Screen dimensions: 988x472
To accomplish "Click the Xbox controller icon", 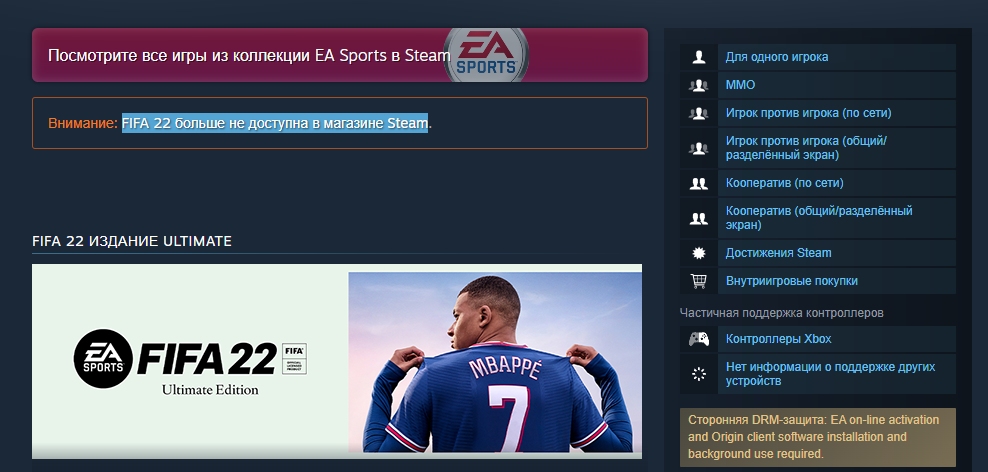I will 698,339.
